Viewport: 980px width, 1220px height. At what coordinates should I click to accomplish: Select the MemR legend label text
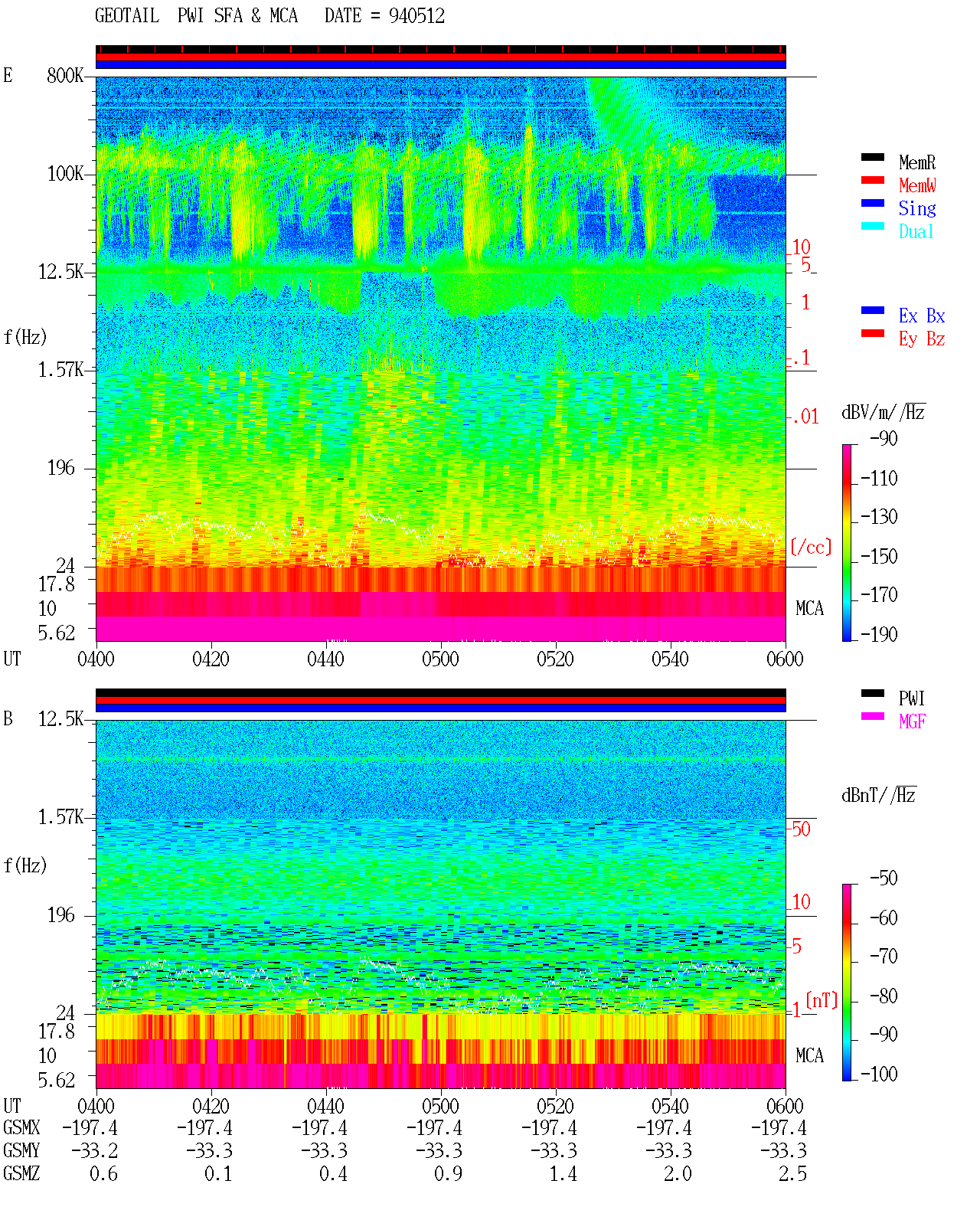[x=917, y=162]
